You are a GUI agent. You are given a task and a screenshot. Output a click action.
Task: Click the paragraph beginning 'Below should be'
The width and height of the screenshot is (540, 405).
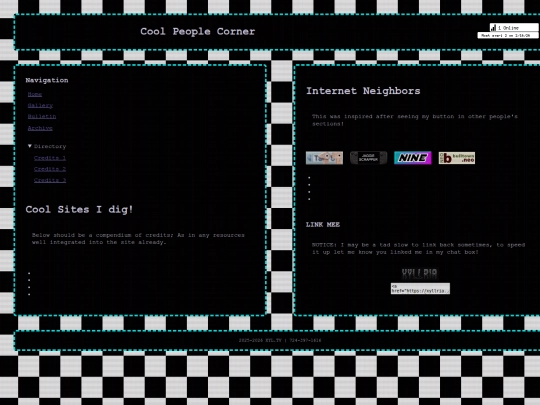click(138, 239)
